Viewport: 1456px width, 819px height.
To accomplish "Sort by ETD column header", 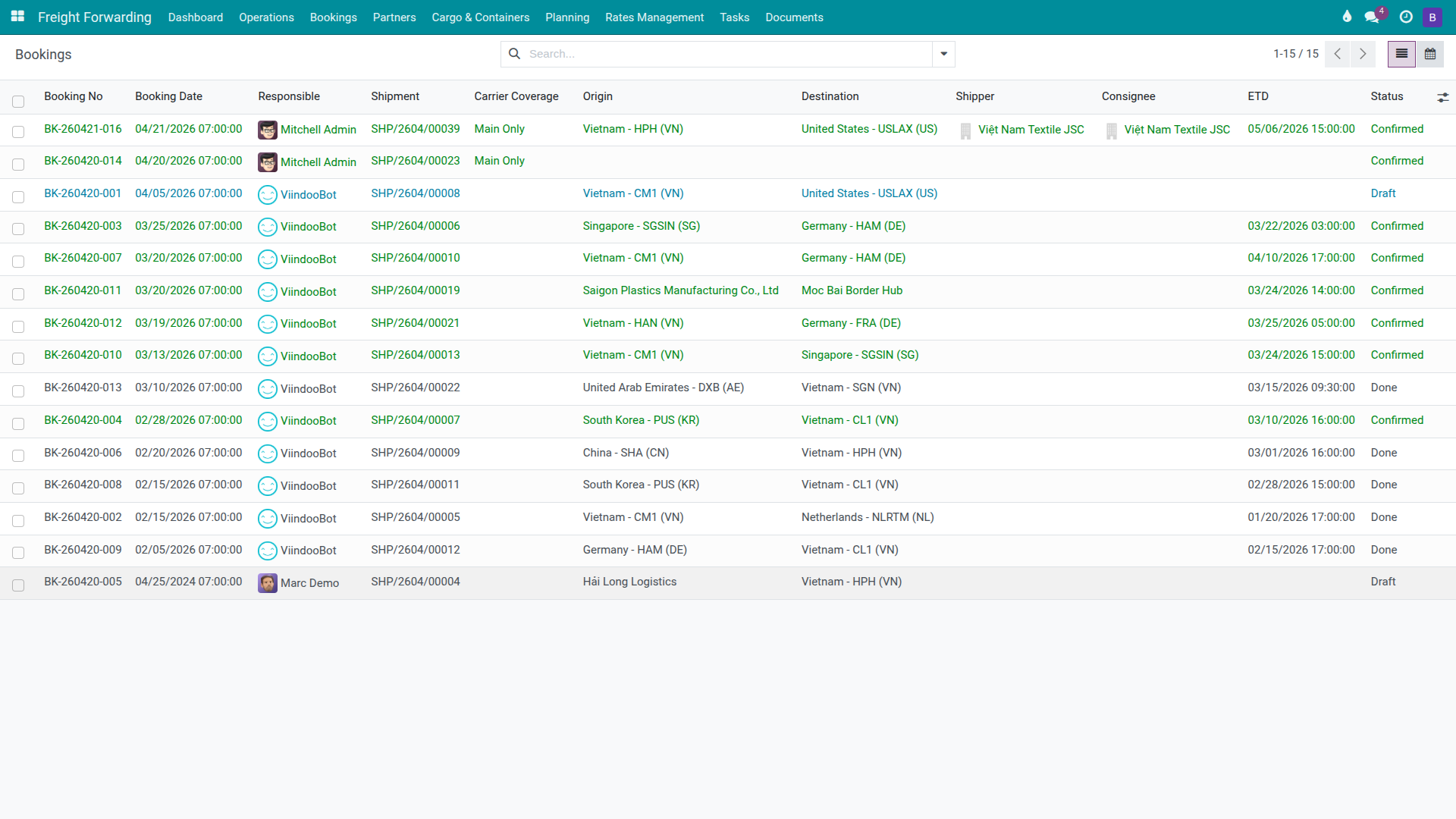I will [x=1258, y=96].
